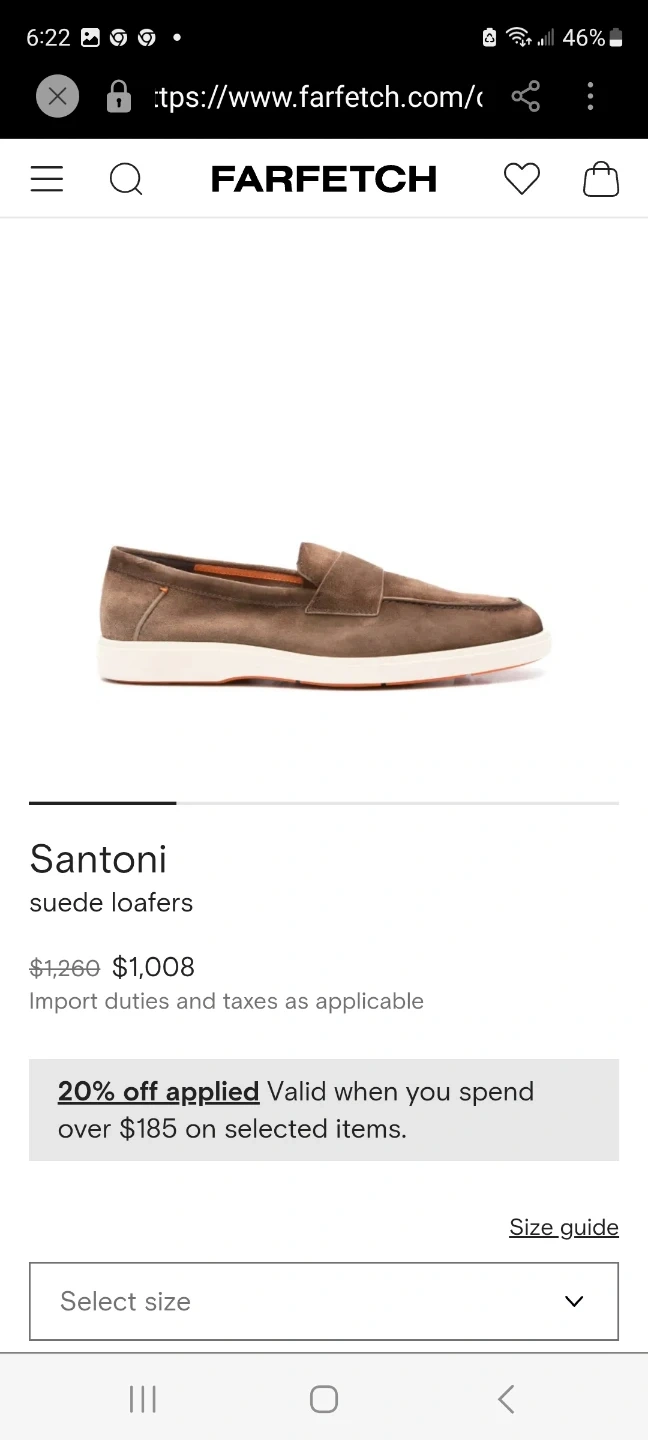Tap the 20% off applied link

[158, 1091]
